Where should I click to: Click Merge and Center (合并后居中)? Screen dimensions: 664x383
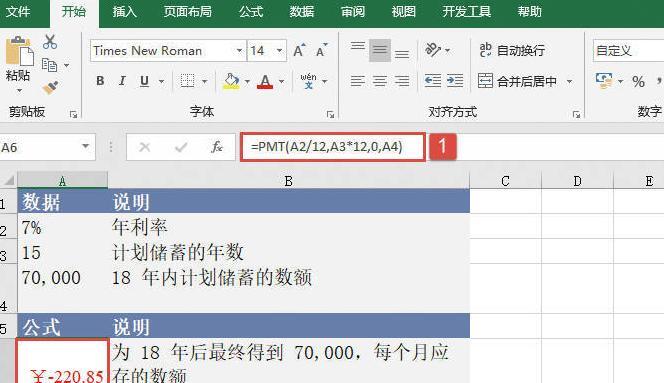pos(517,80)
